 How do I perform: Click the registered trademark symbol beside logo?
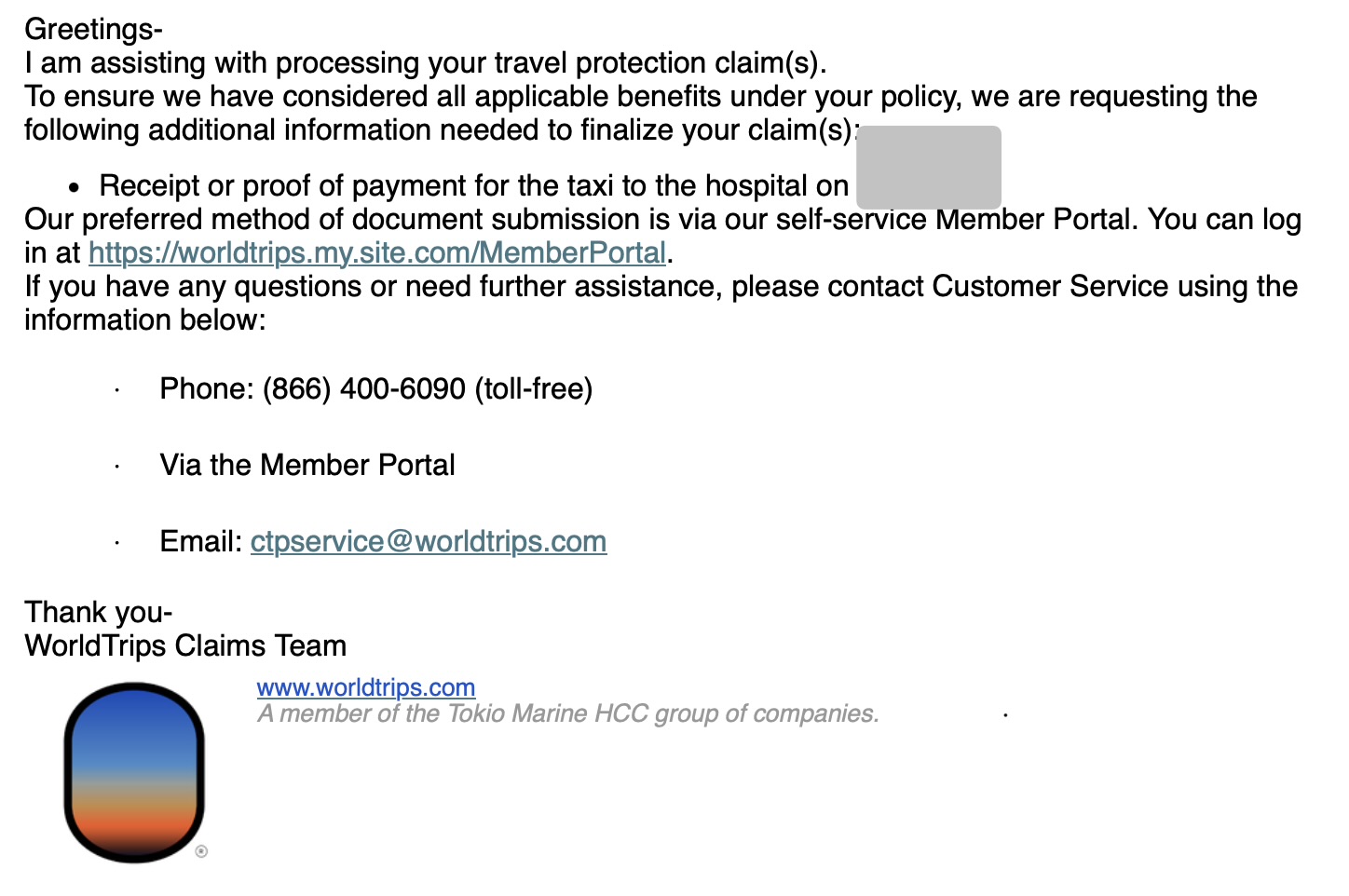(x=201, y=851)
